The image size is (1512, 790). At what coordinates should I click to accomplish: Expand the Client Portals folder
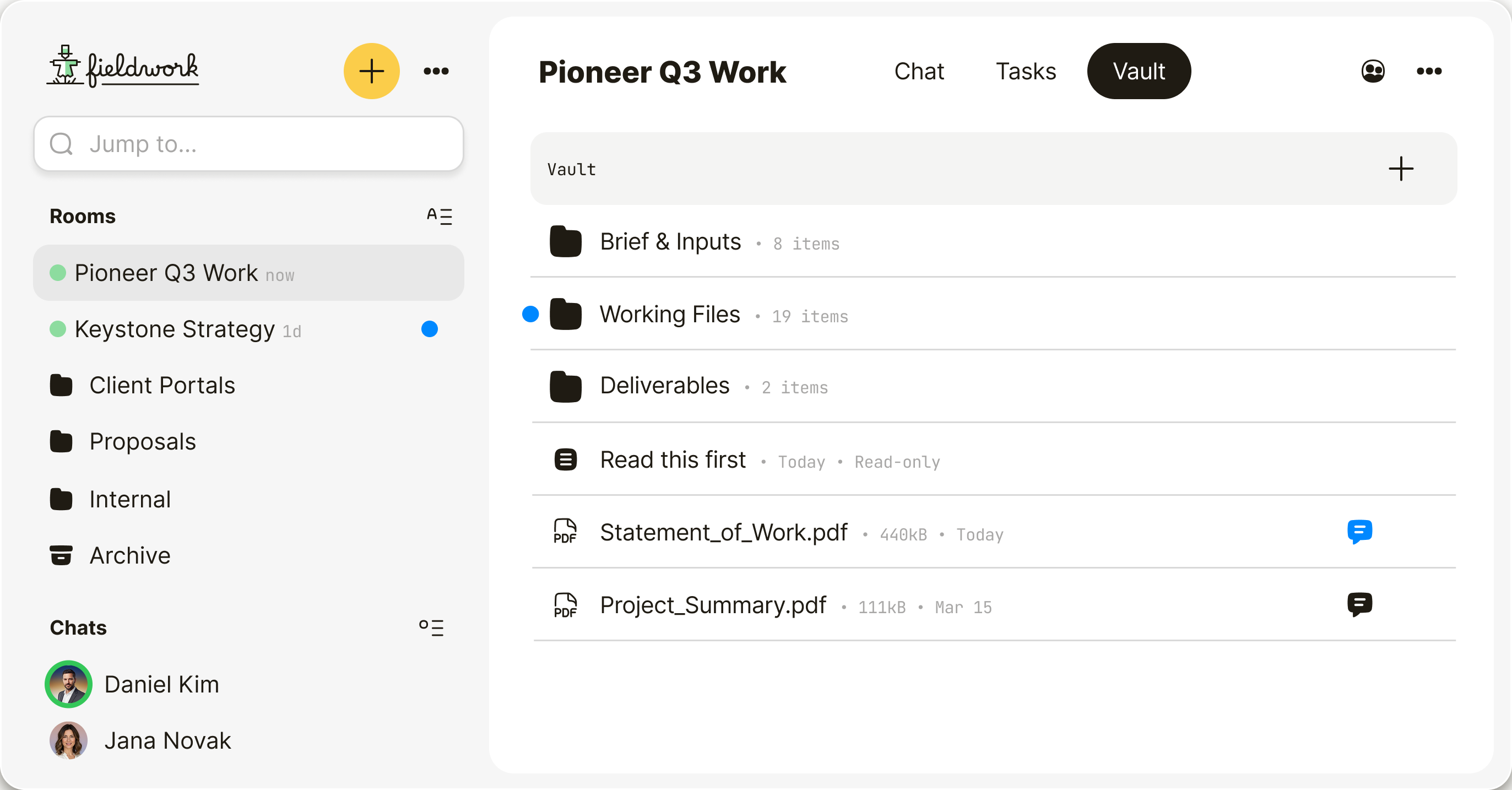pos(161,386)
